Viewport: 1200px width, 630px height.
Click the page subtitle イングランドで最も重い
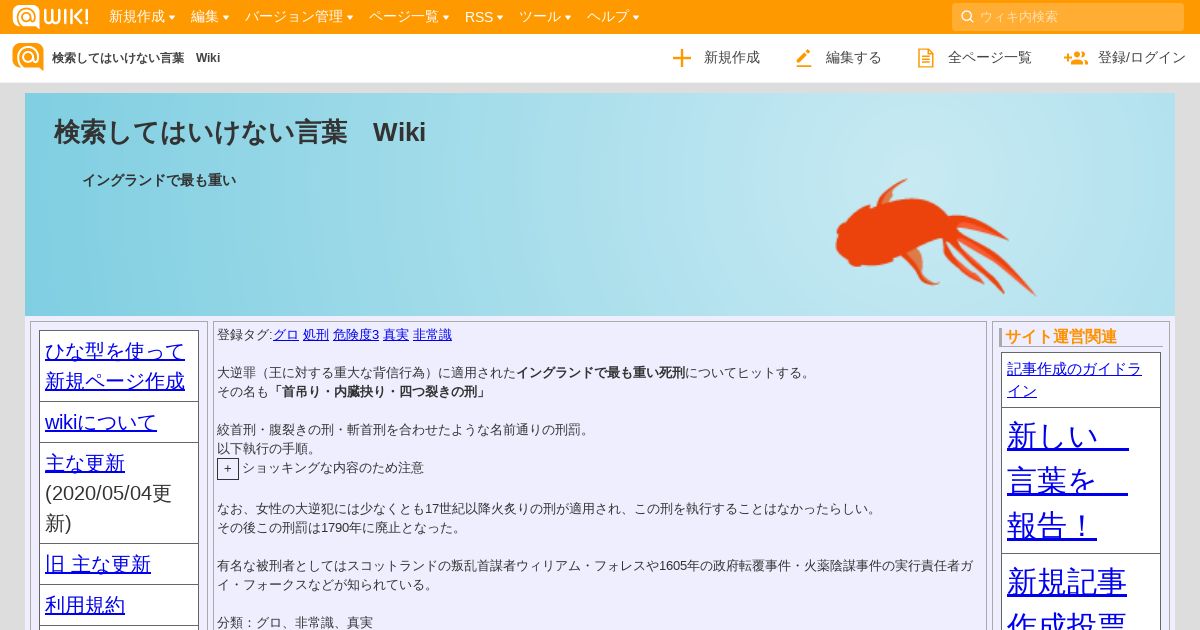pos(159,180)
